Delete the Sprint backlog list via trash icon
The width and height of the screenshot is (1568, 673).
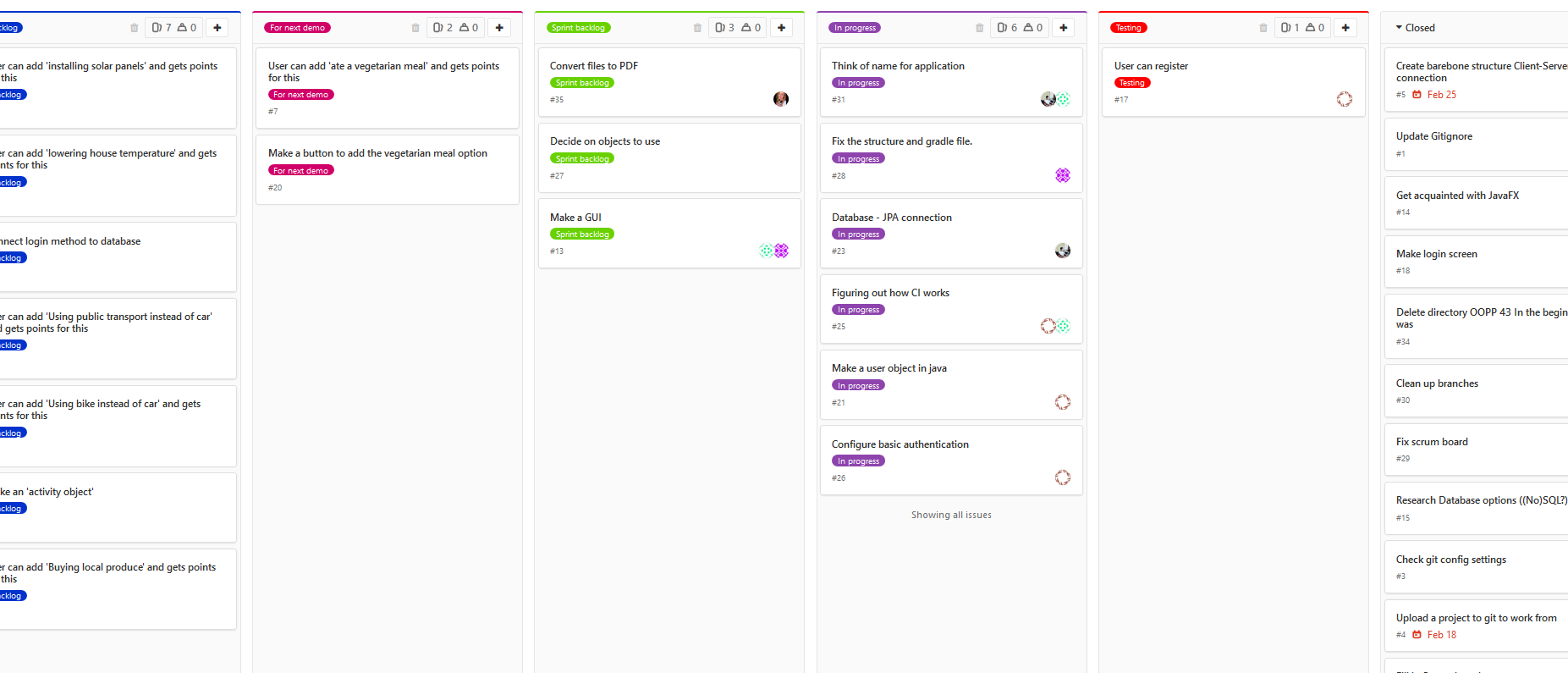(x=697, y=28)
